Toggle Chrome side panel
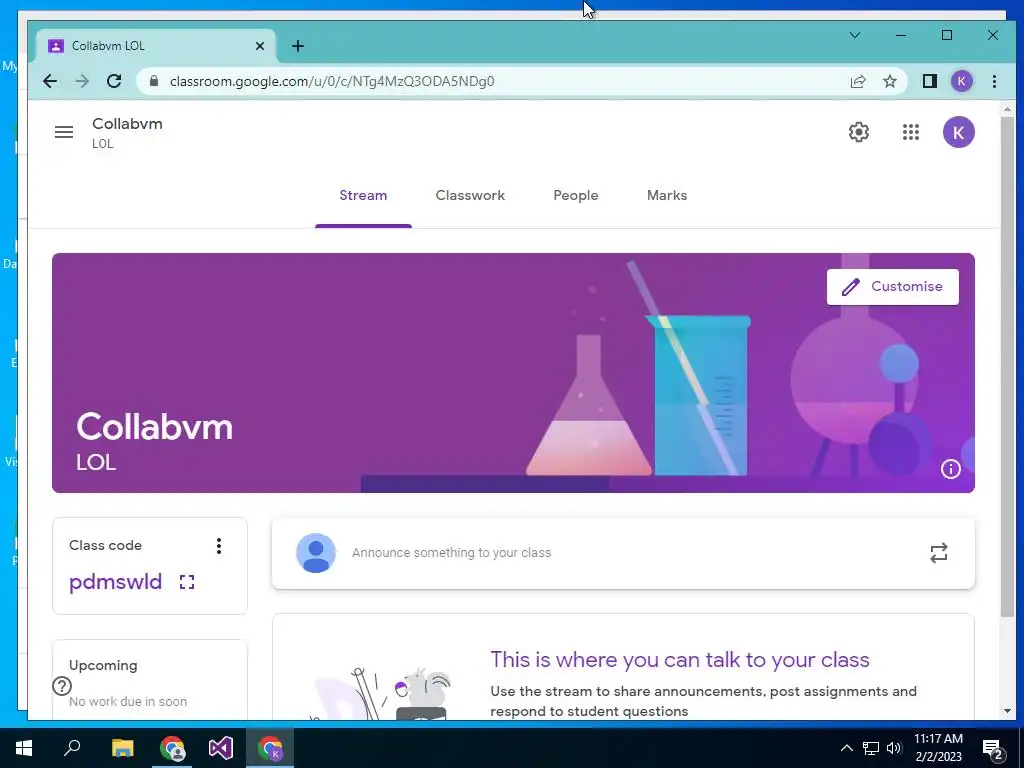Screen dimensions: 1024x768 point(929,81)
